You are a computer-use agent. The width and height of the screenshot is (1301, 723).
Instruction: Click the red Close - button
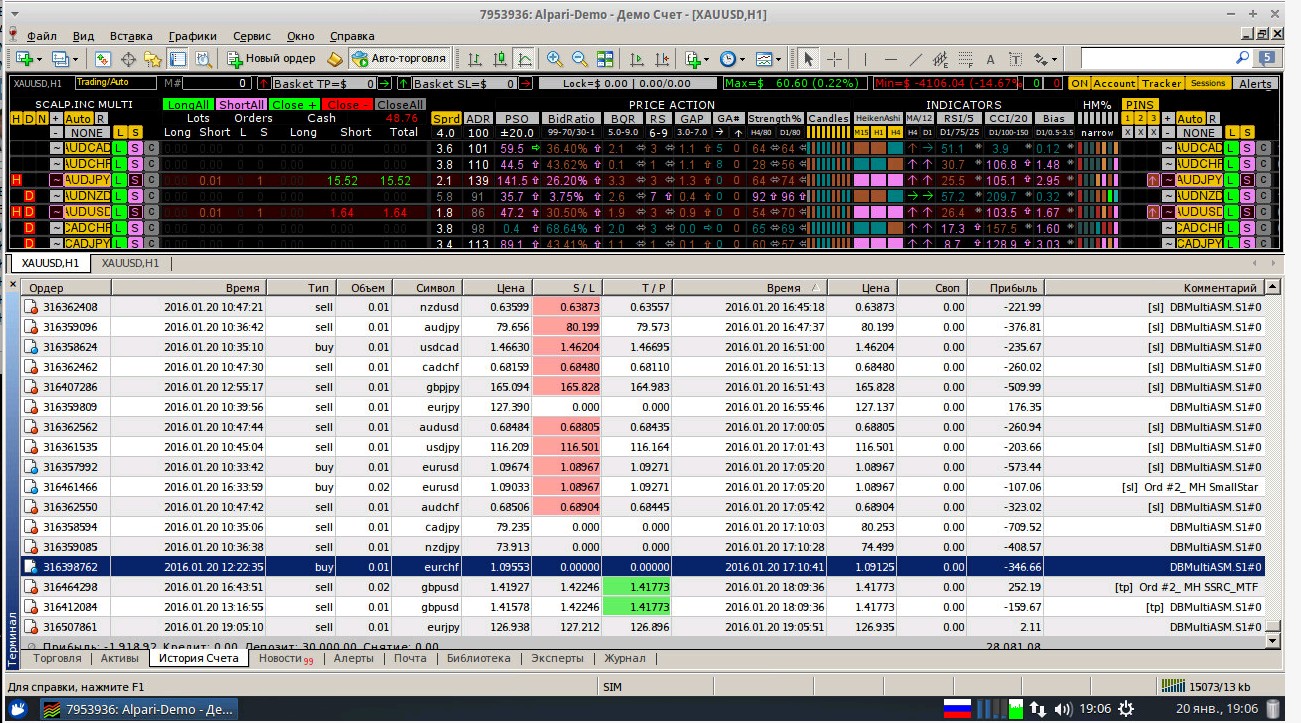pyautogui.click(x=345, y=104)
